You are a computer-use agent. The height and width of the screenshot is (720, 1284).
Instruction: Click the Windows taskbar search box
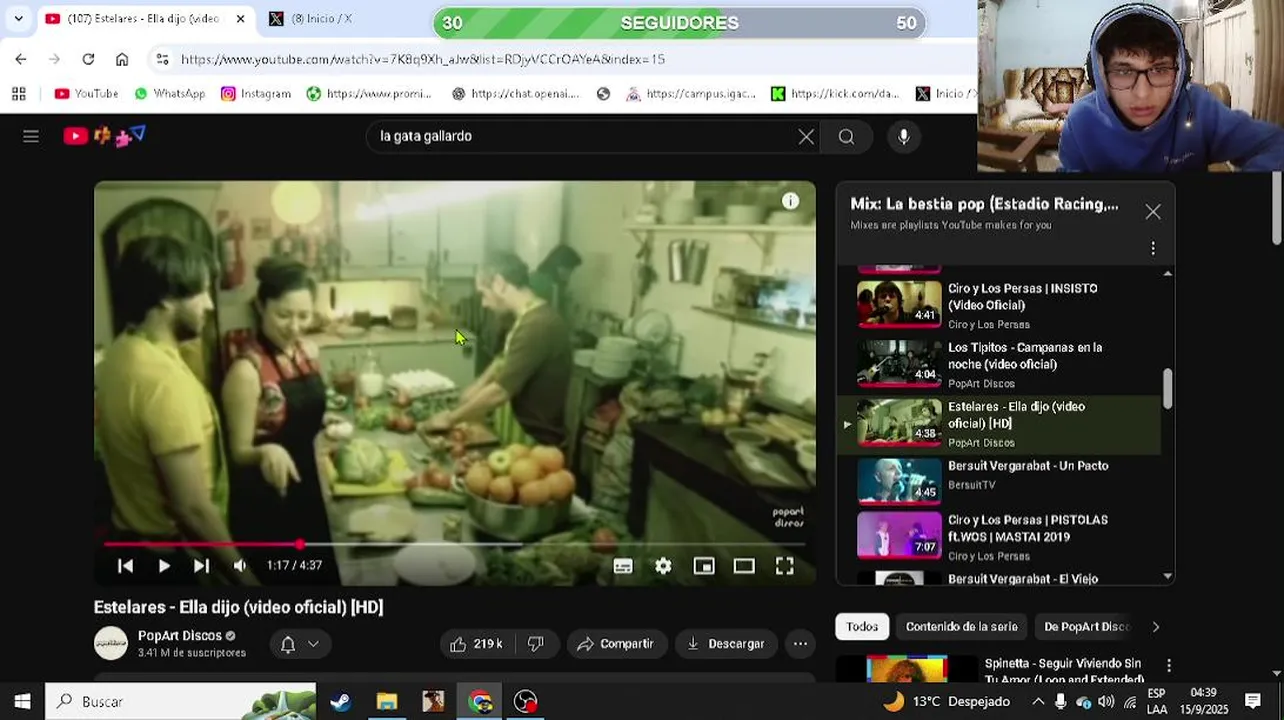[x=180, y=702]
